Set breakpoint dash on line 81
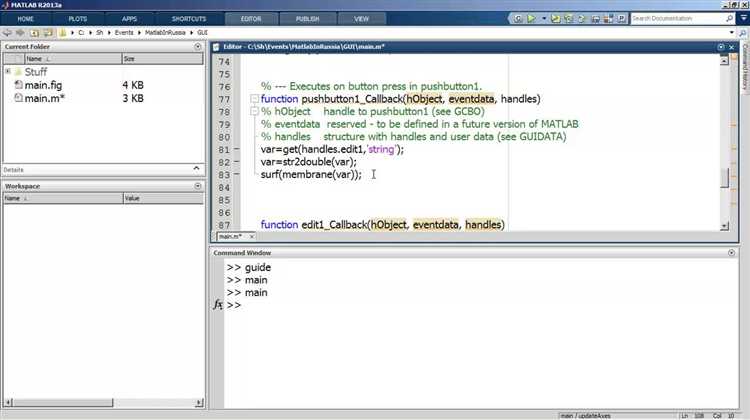This screenshot has width=750, height=420. click(236, 149)
